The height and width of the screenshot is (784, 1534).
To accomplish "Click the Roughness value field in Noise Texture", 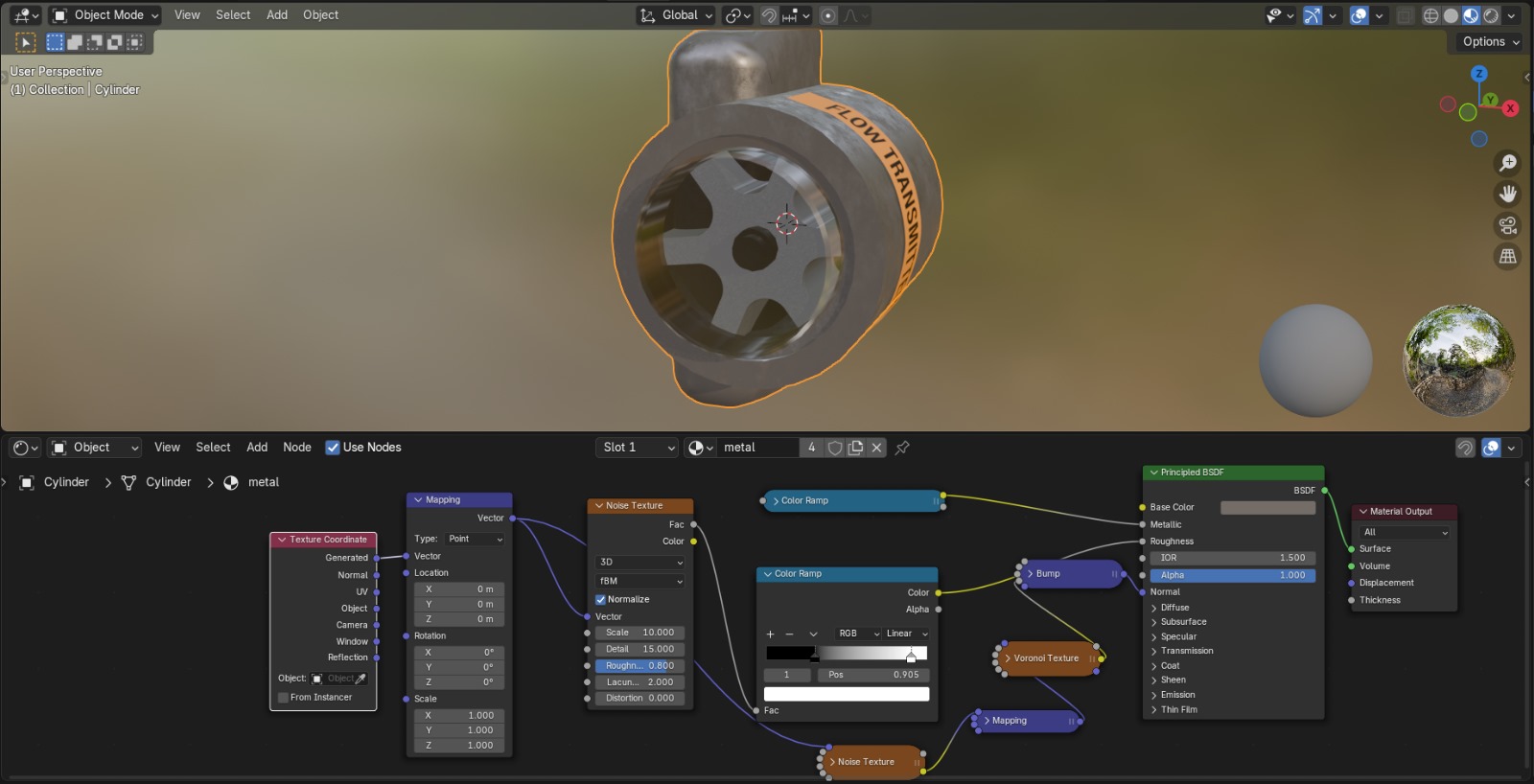I will (x=640, y=666).
